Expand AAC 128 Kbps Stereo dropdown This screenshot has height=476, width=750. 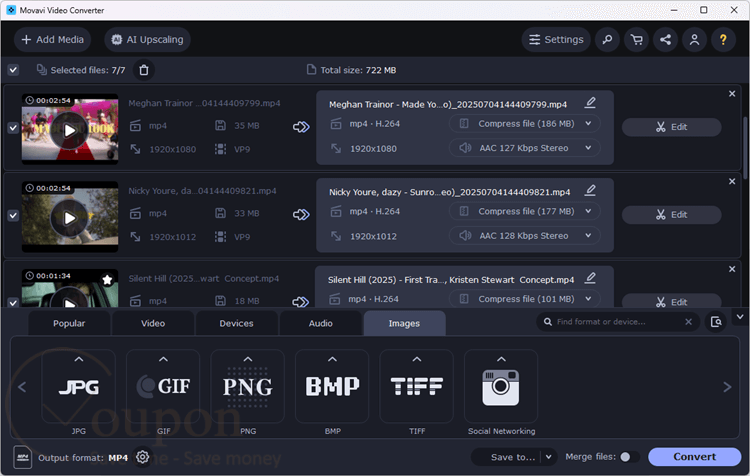(525, 235)
